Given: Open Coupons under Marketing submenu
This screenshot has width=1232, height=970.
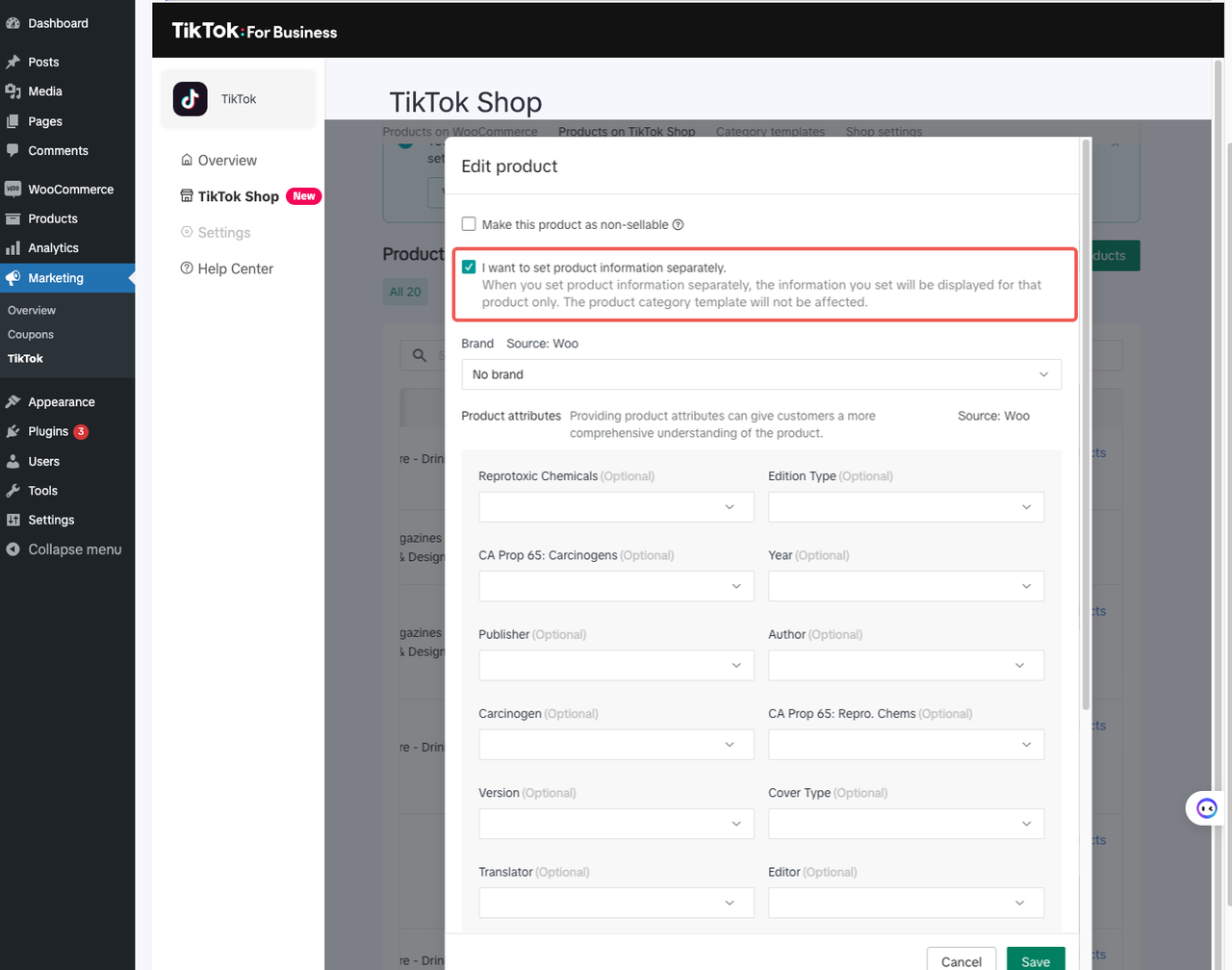Looking at the screenshot, I should click(x=31, y=335).
